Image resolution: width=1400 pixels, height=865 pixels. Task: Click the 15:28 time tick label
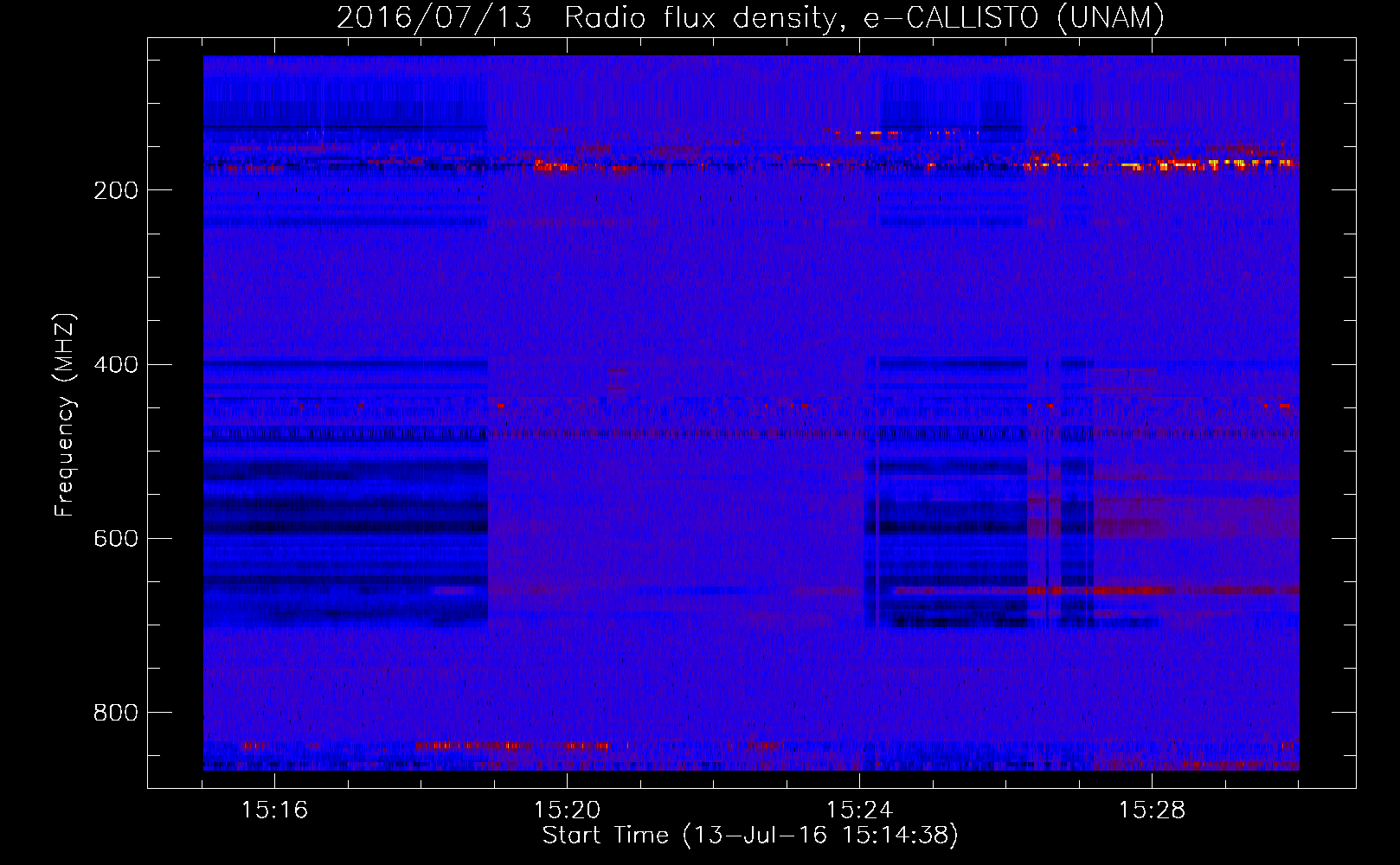pos(1152,811)
